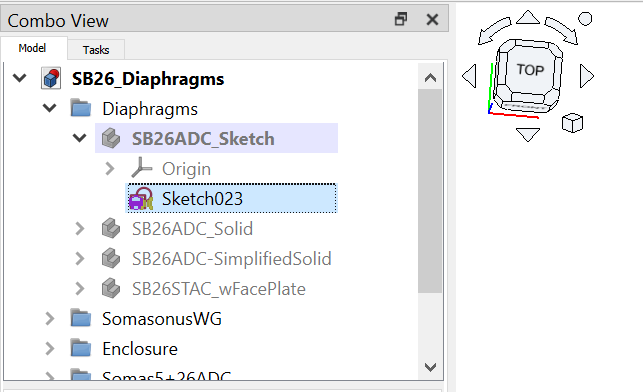This screenshot has width=643, height=392.
Task: Click the FRONT face of navigation cube
Action: point(525,107)
